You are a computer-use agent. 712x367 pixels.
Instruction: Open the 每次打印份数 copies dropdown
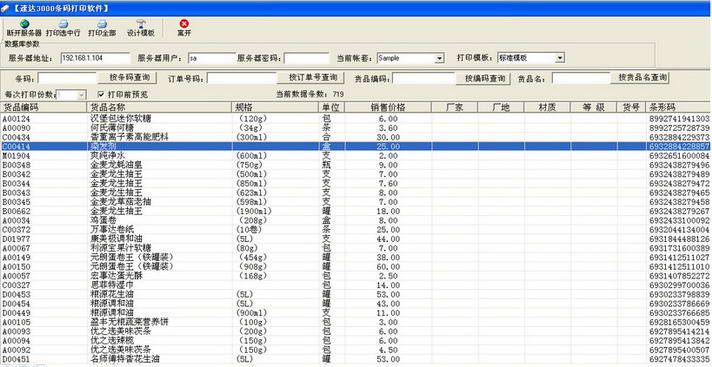82,94
